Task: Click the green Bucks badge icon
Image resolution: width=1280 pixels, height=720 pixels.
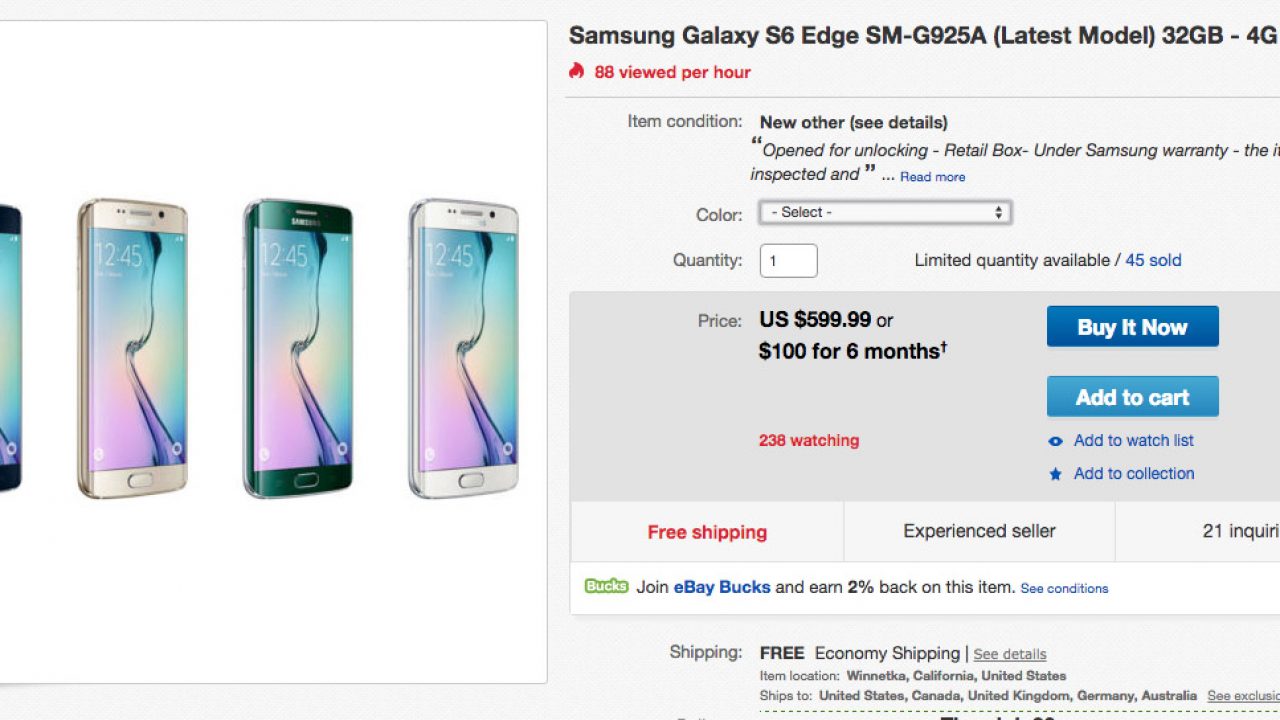Action: point(606,586)
